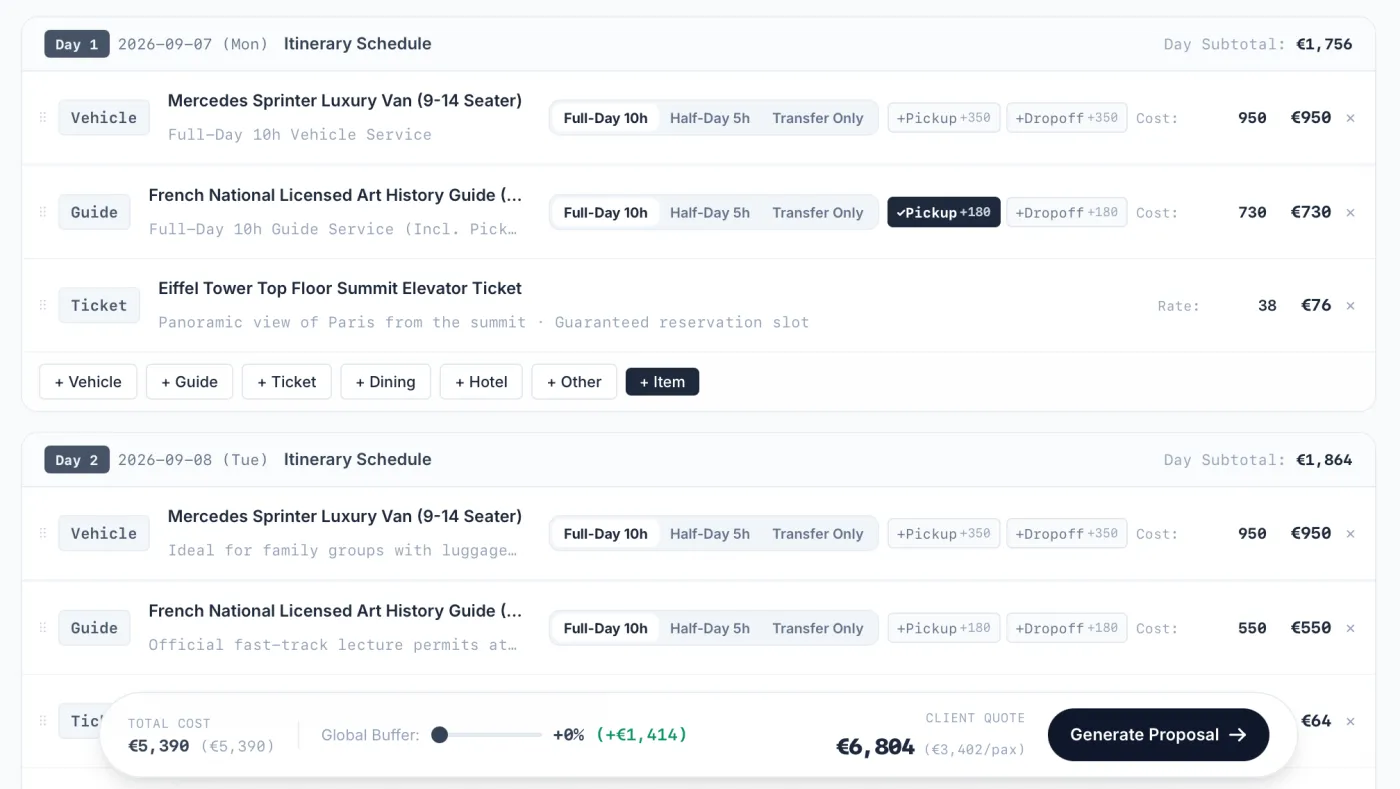1400x789 pixels.
Task: Remove the Day 1 Guide row
Action: click(x=1350, y=213)
